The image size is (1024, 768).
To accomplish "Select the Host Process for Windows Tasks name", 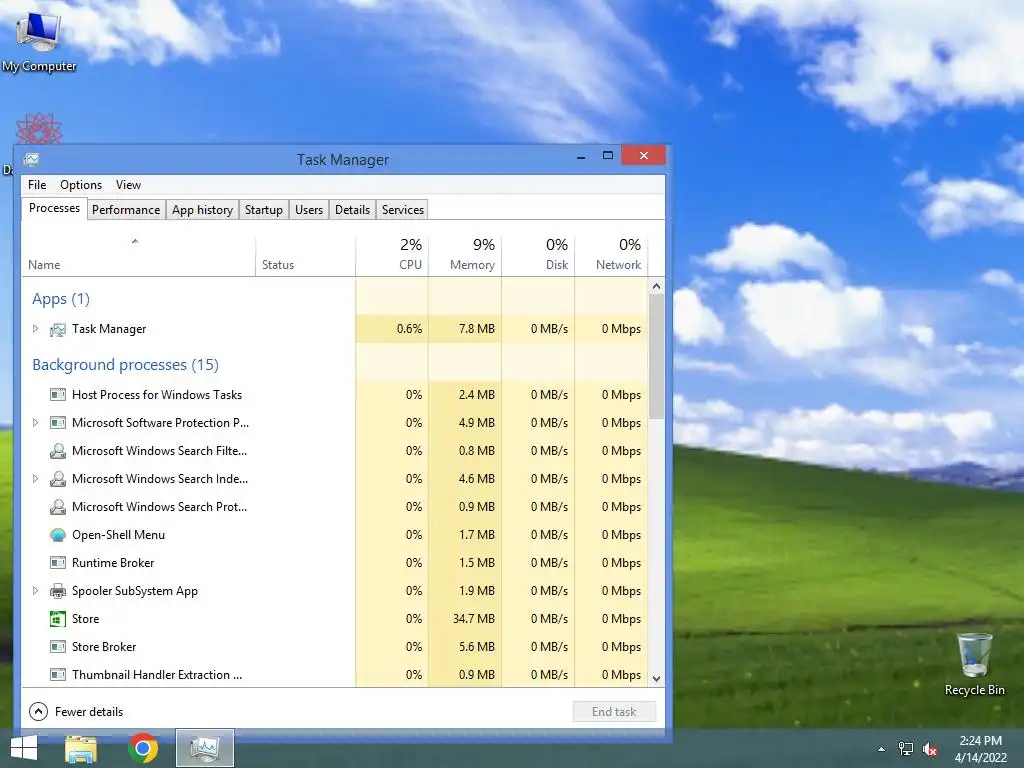I will click(157, 394).
